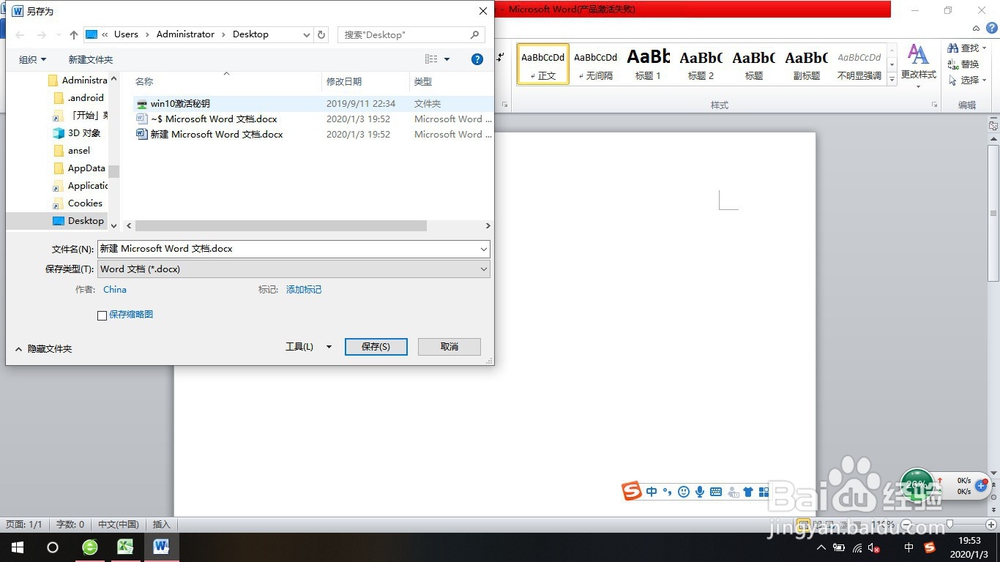Screen dimensions: 1000x562
Task: Change the file view layout icon
Action: 431,59
